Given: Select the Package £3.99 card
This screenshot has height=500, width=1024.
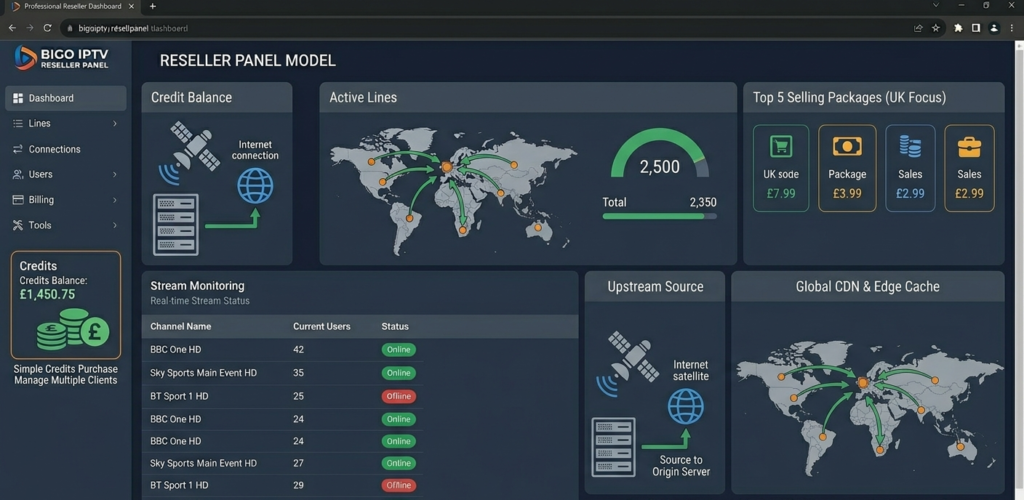Looking at the screenshot, I should (847, 168).
